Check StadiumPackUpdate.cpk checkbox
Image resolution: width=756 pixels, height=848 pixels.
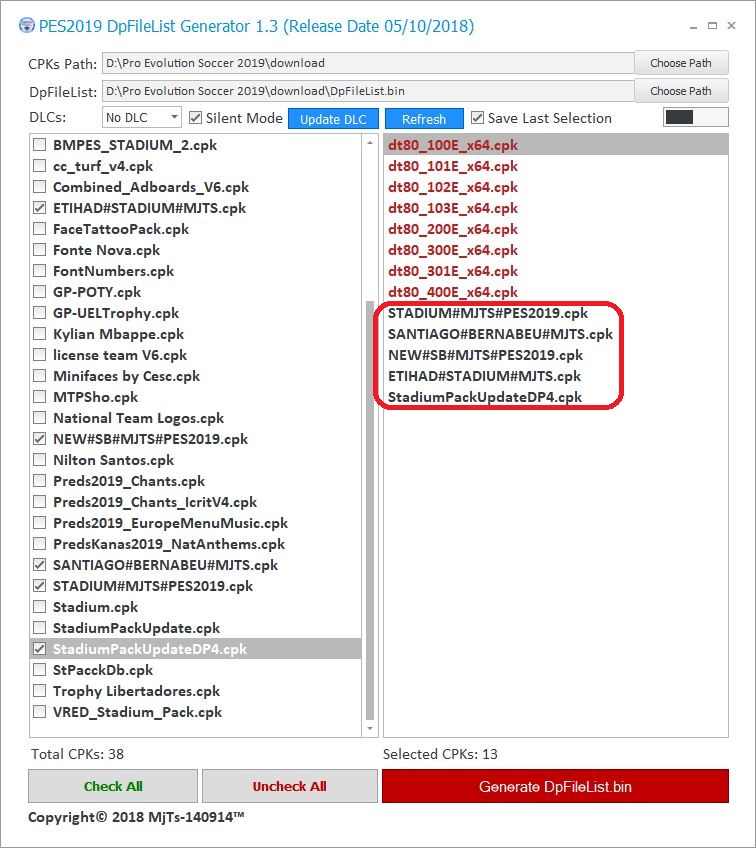tap(39, 628)
